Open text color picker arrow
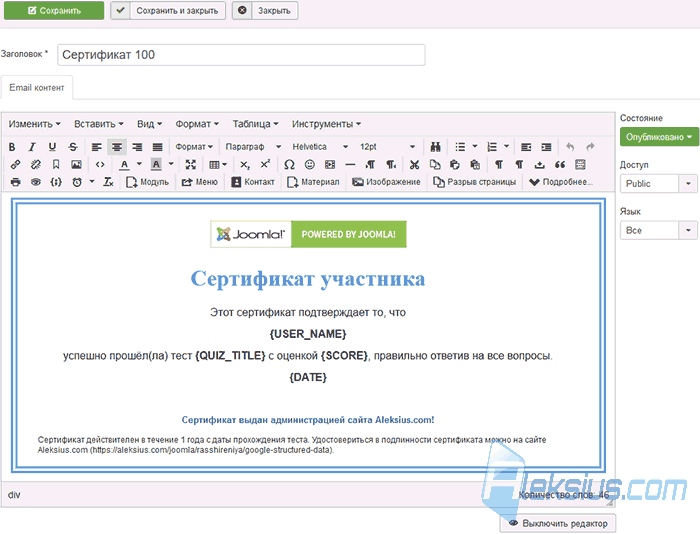This screenshot has height=534, width=700. pos(139,164)
